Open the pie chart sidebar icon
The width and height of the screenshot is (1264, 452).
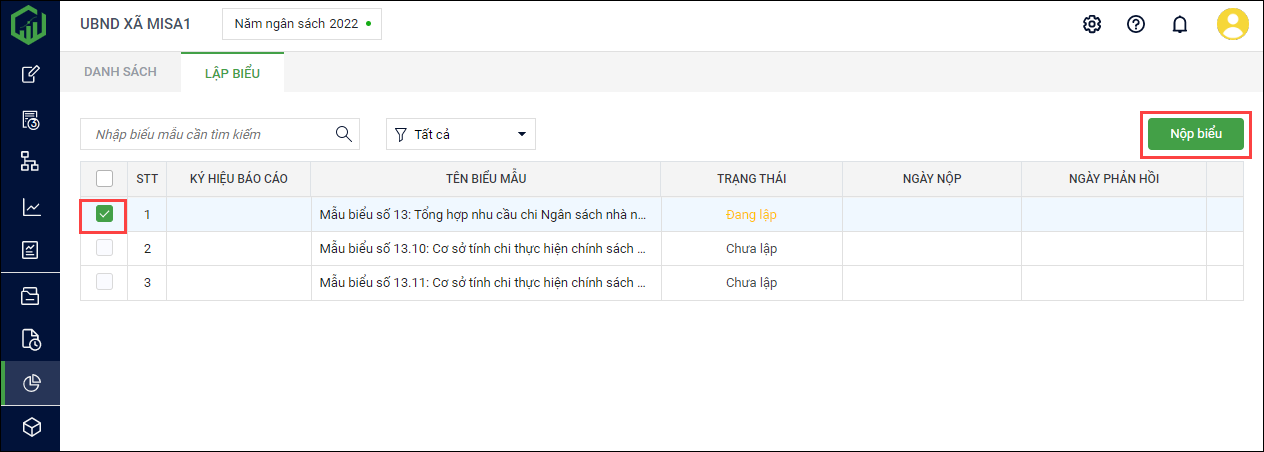click(x=31, y=383)
